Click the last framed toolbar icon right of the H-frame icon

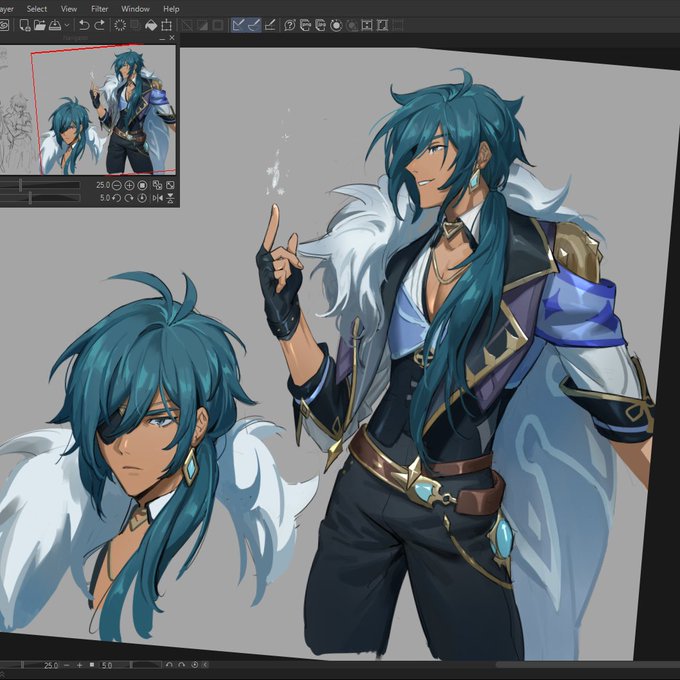(x=382, y=25)
